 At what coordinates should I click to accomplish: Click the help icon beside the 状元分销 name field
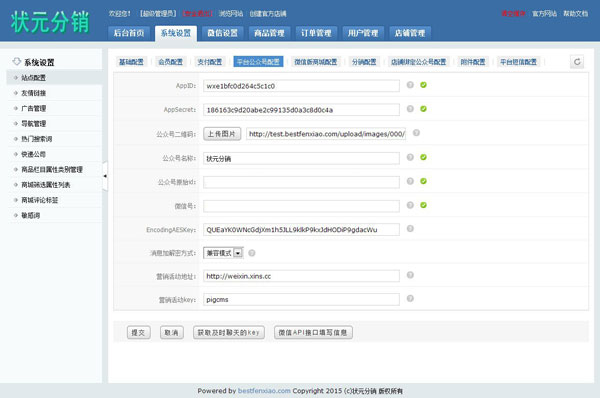(x=410, y=157)
